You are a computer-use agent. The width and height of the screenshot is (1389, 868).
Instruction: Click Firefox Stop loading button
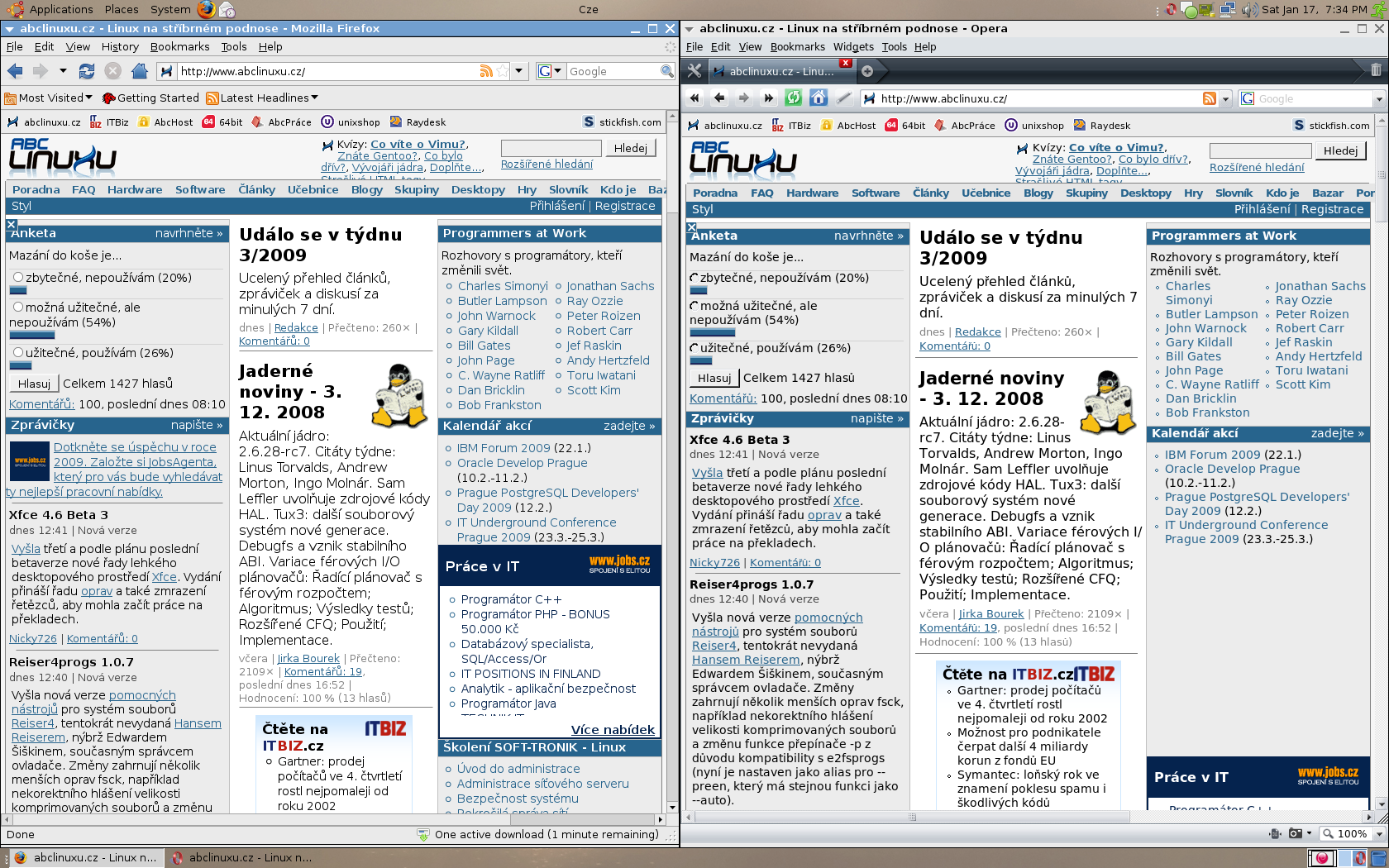[x=113, y=71]
